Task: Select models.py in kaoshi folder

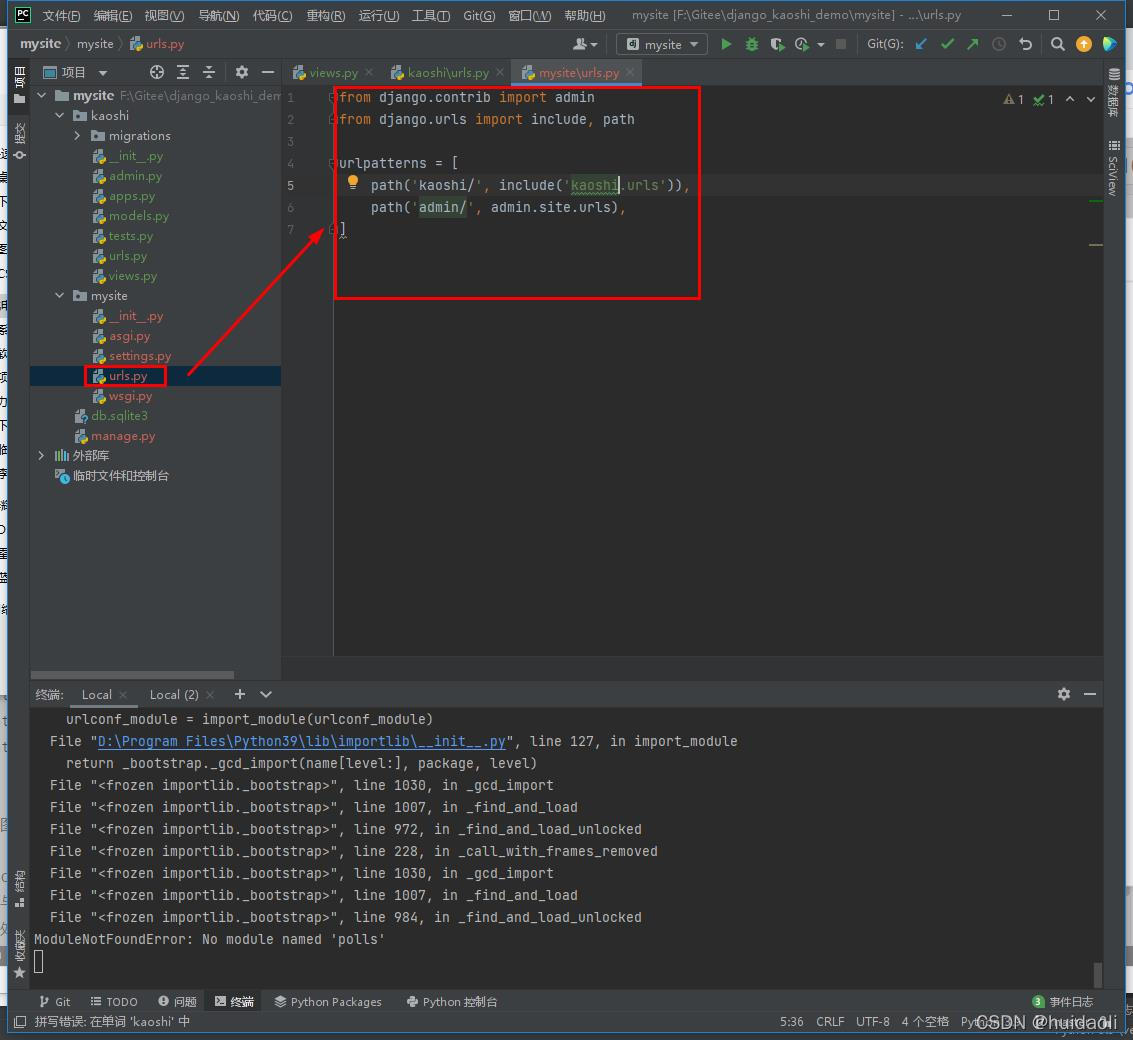Action: click(x=139, y=216)
